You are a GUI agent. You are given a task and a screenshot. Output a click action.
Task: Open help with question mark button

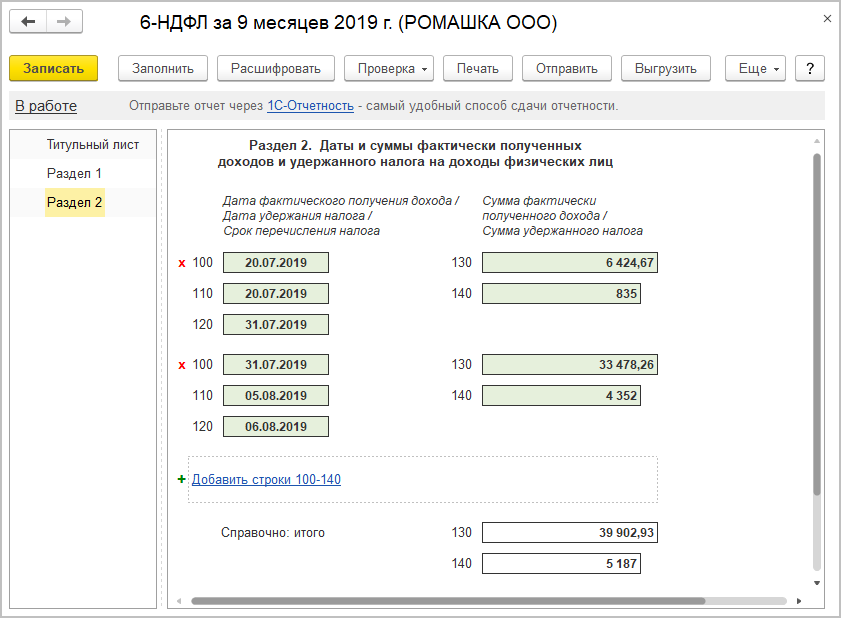click(809, 68)
